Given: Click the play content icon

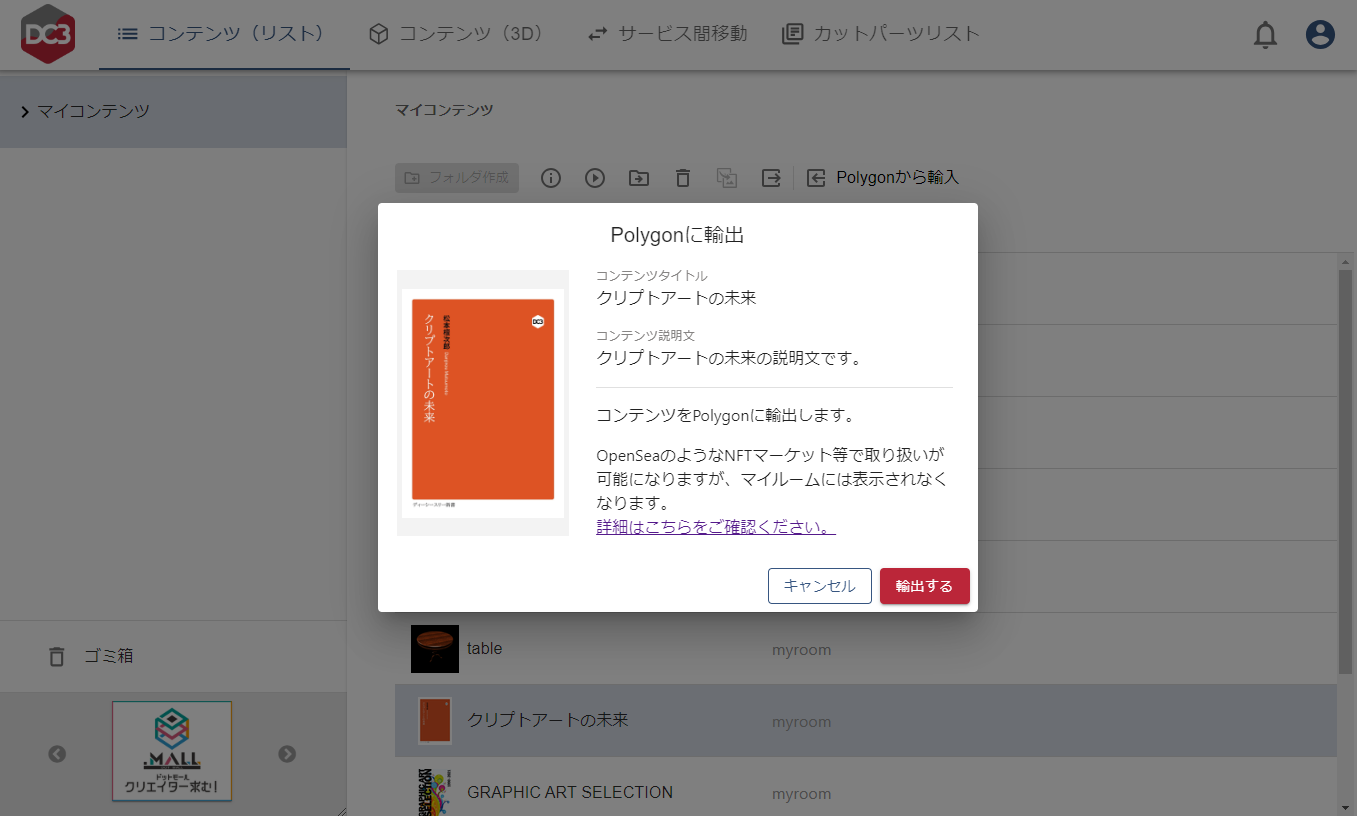Looking at the screenshot, I should pos(595,178).
